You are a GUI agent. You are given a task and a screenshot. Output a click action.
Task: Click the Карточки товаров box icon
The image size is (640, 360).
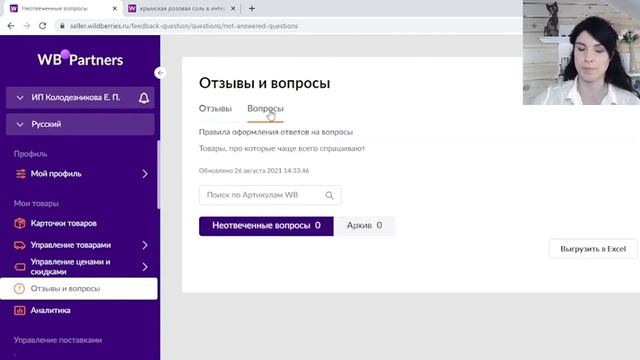tap(20, 223)
